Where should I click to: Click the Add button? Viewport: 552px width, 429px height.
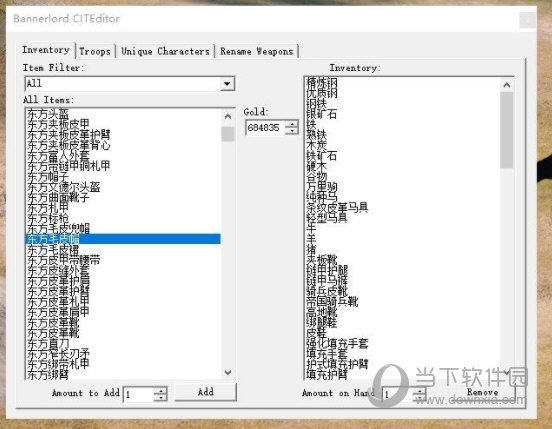(206, 392)
